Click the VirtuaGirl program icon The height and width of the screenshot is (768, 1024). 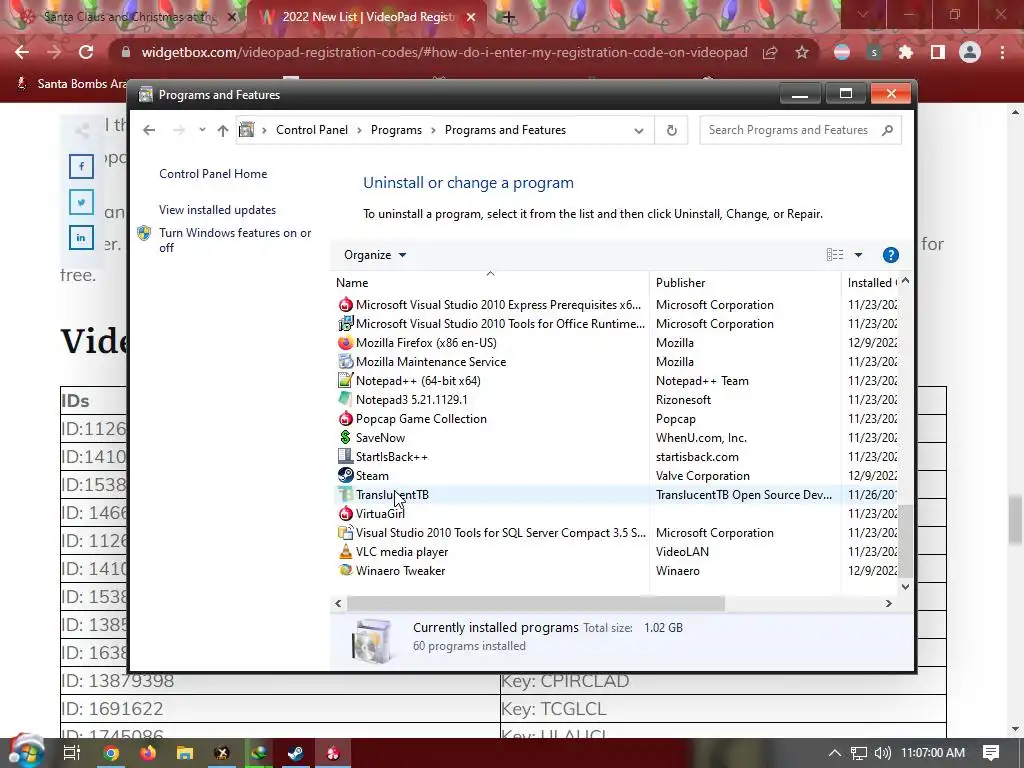coord(345,514)
